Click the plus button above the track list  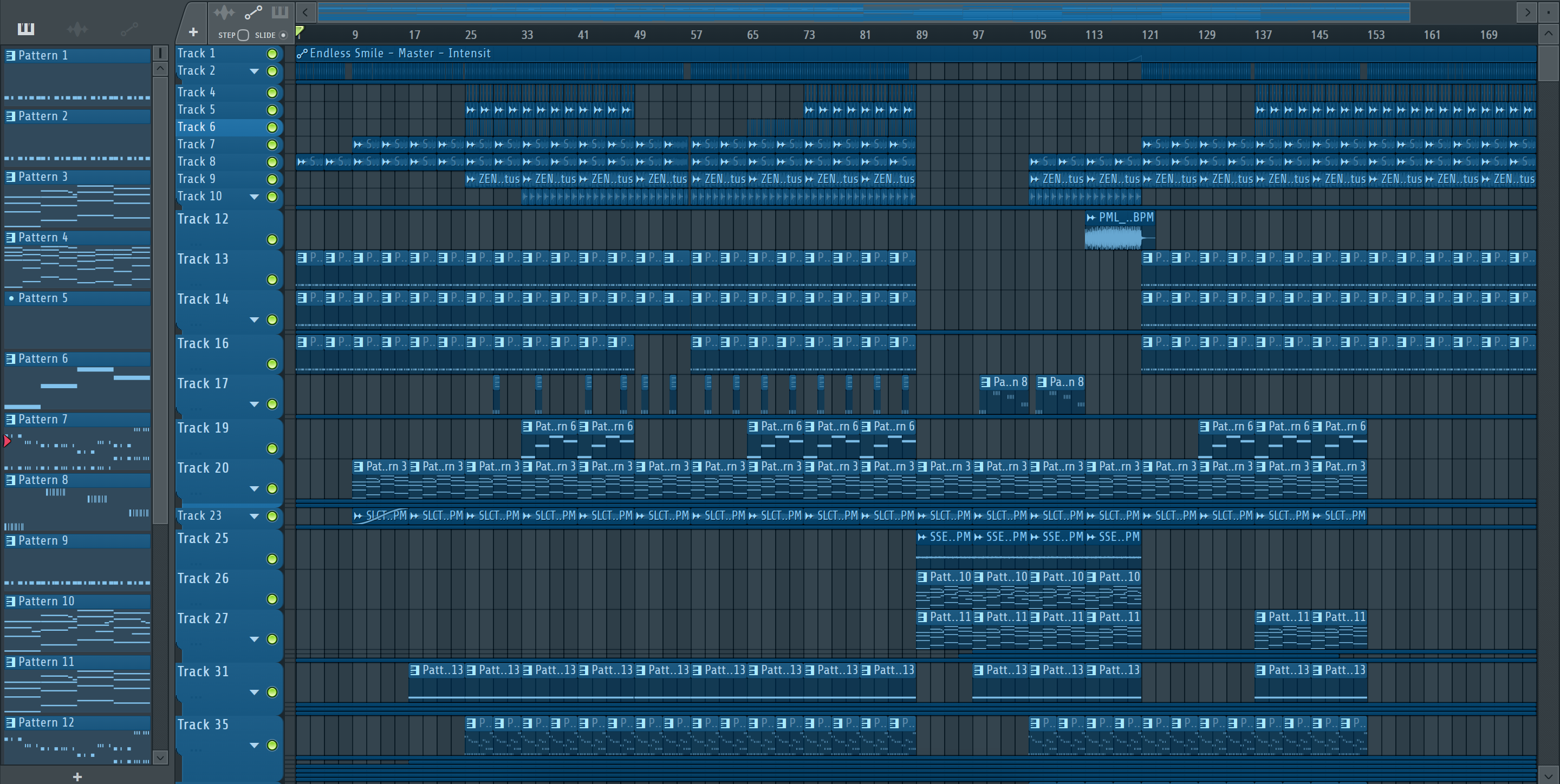click(193, 32)
